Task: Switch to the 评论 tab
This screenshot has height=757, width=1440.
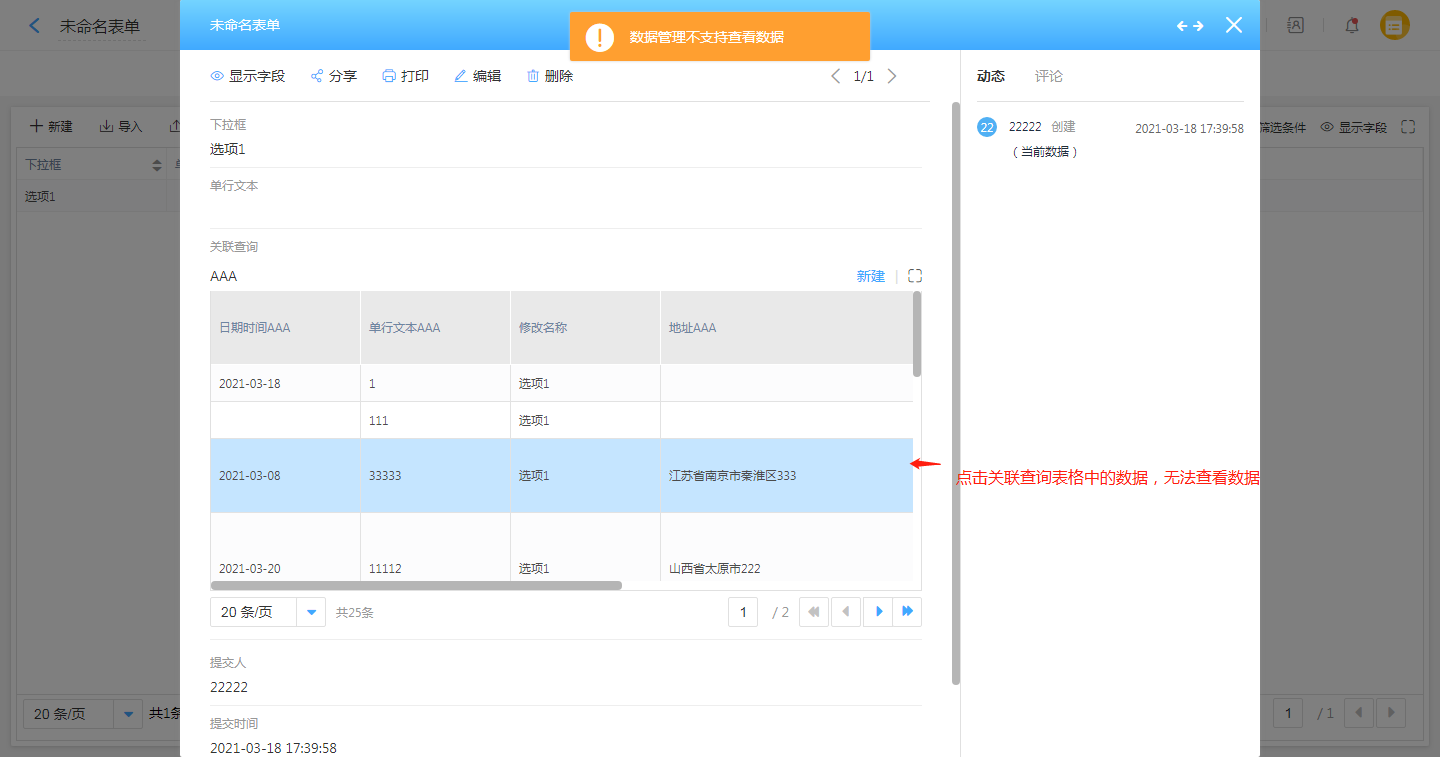Action: [1049, 76]
